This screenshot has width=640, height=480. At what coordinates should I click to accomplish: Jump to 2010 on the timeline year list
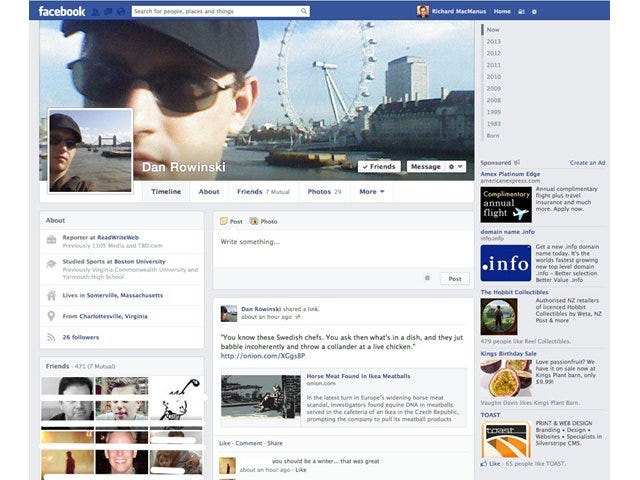click(493, 76)
